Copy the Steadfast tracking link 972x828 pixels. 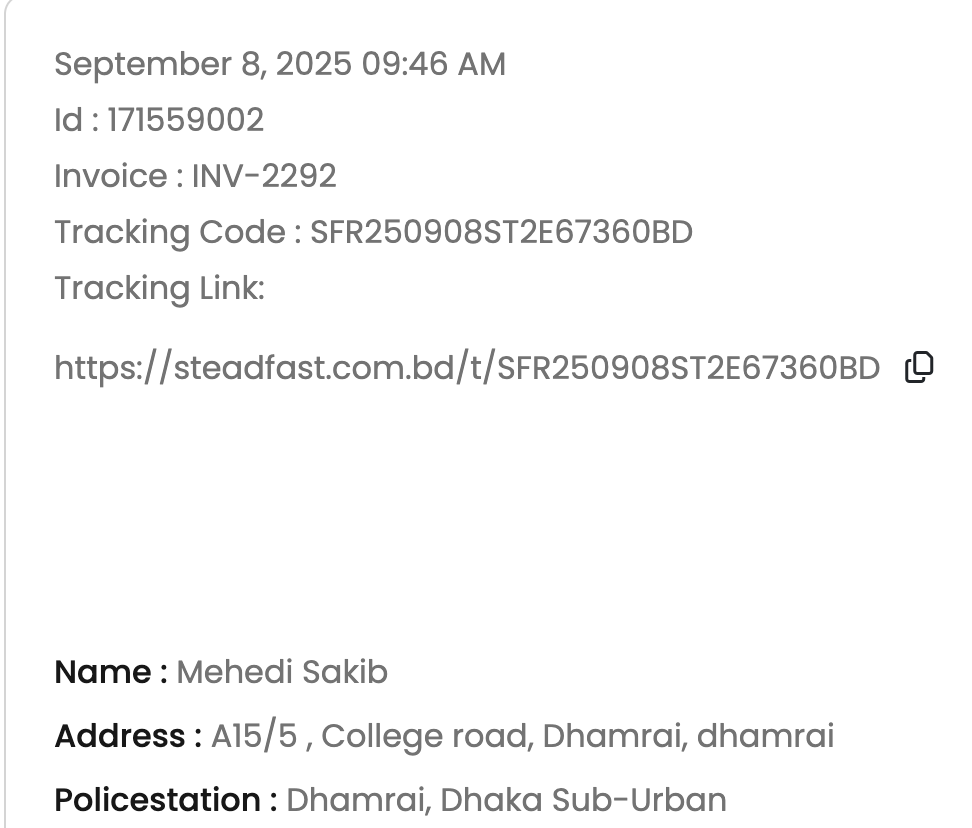point(919,368)
